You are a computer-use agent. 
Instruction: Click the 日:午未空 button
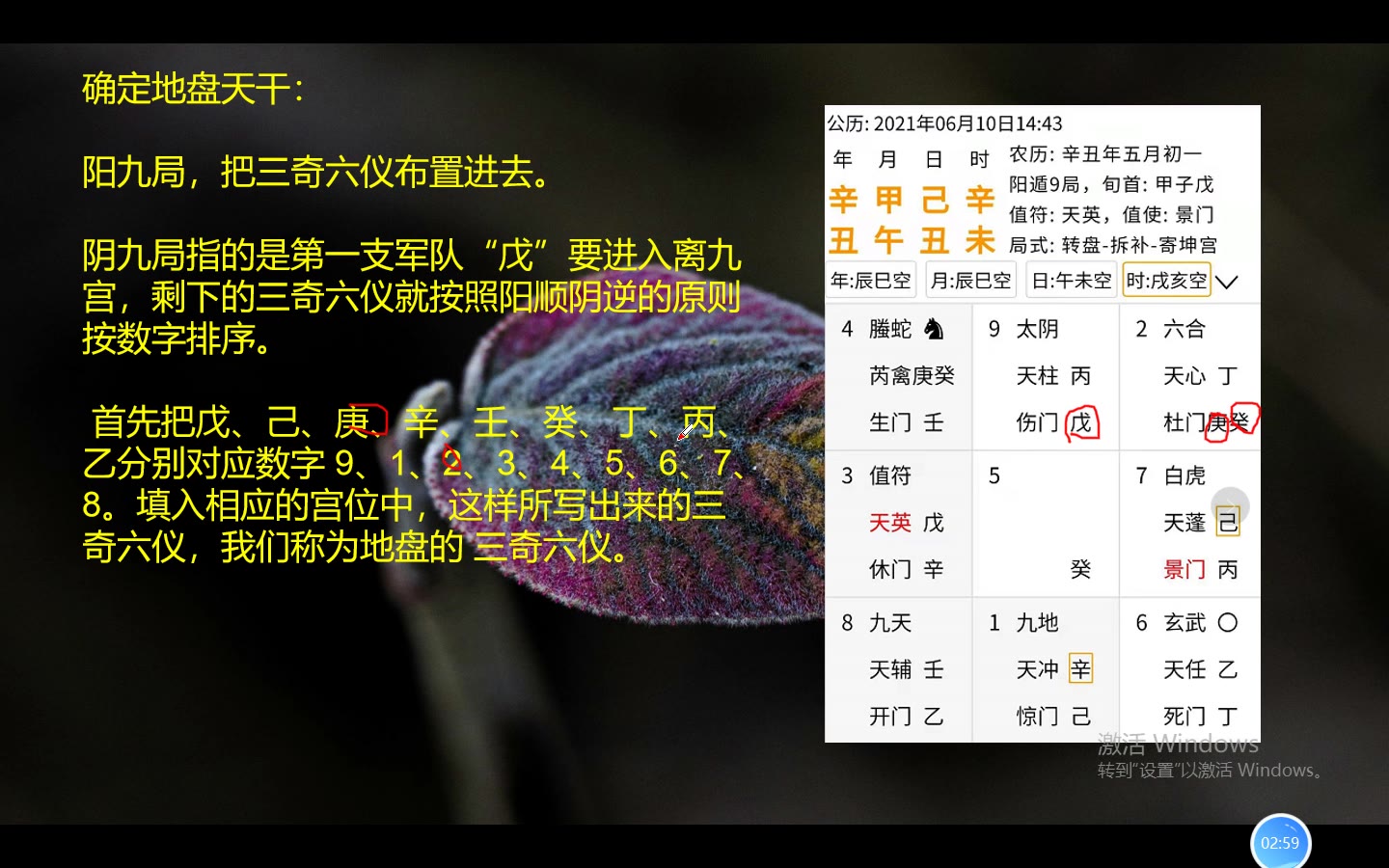pyautogui.click(x=1072, y=281)
